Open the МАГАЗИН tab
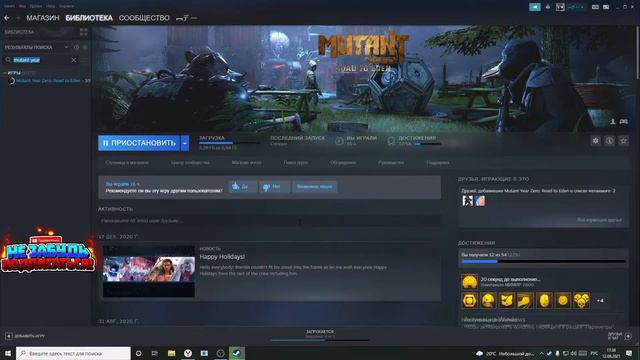The width and height of the screenshot is (640, 360). tap(43, 18)
